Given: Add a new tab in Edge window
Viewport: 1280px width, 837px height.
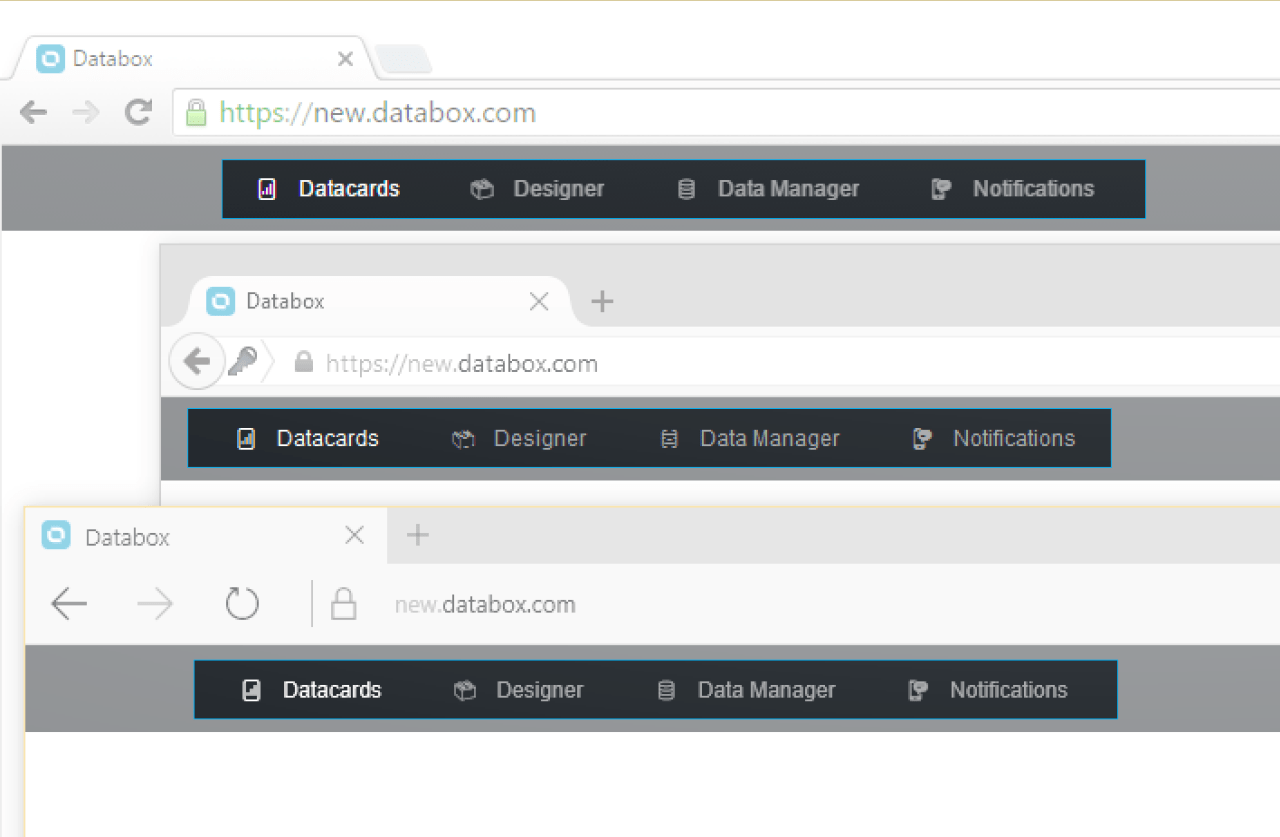Looking at the screenshot, I should [x=418, y=536].
